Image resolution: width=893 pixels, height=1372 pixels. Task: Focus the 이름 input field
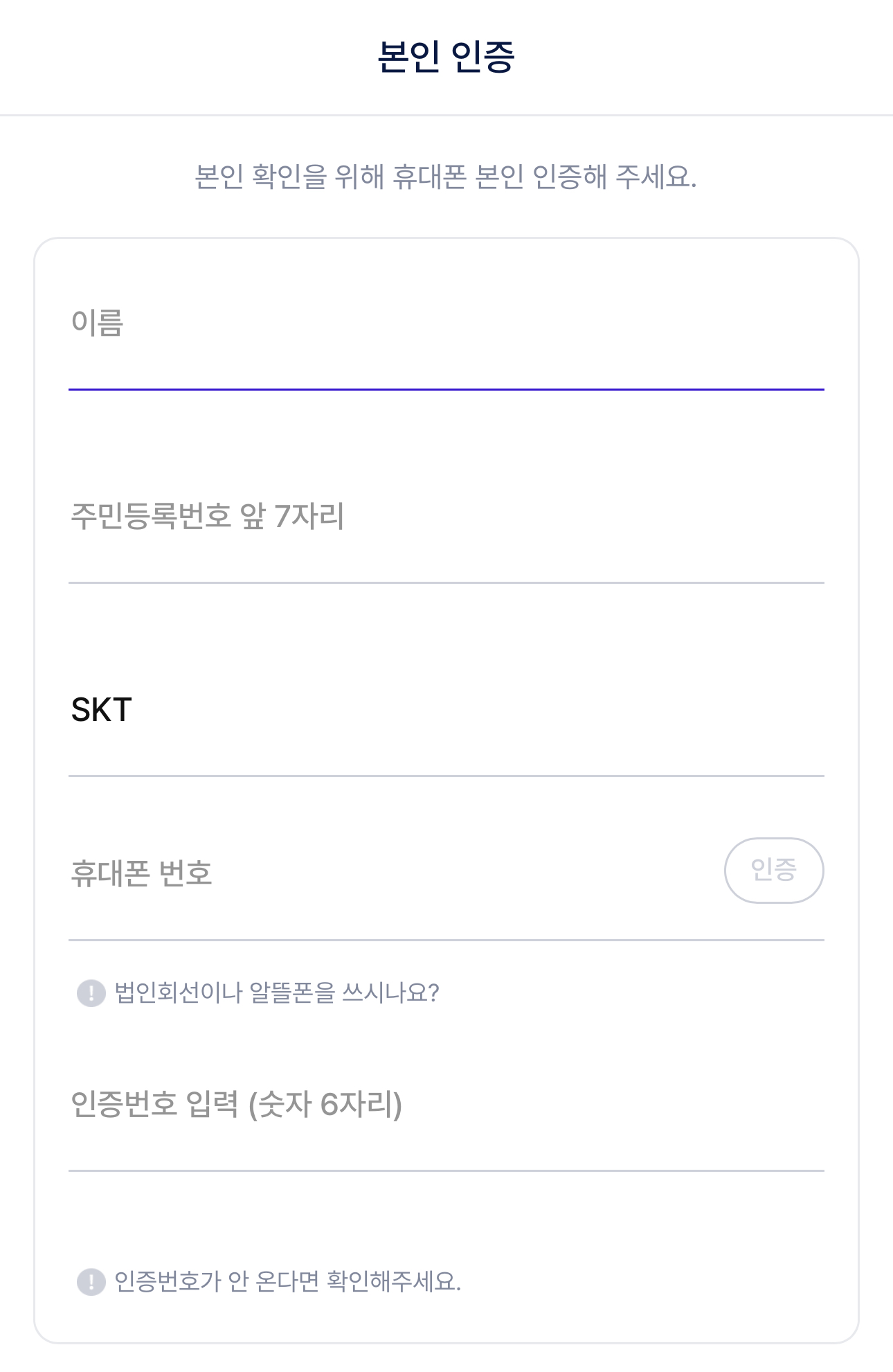tap(446, 323)
